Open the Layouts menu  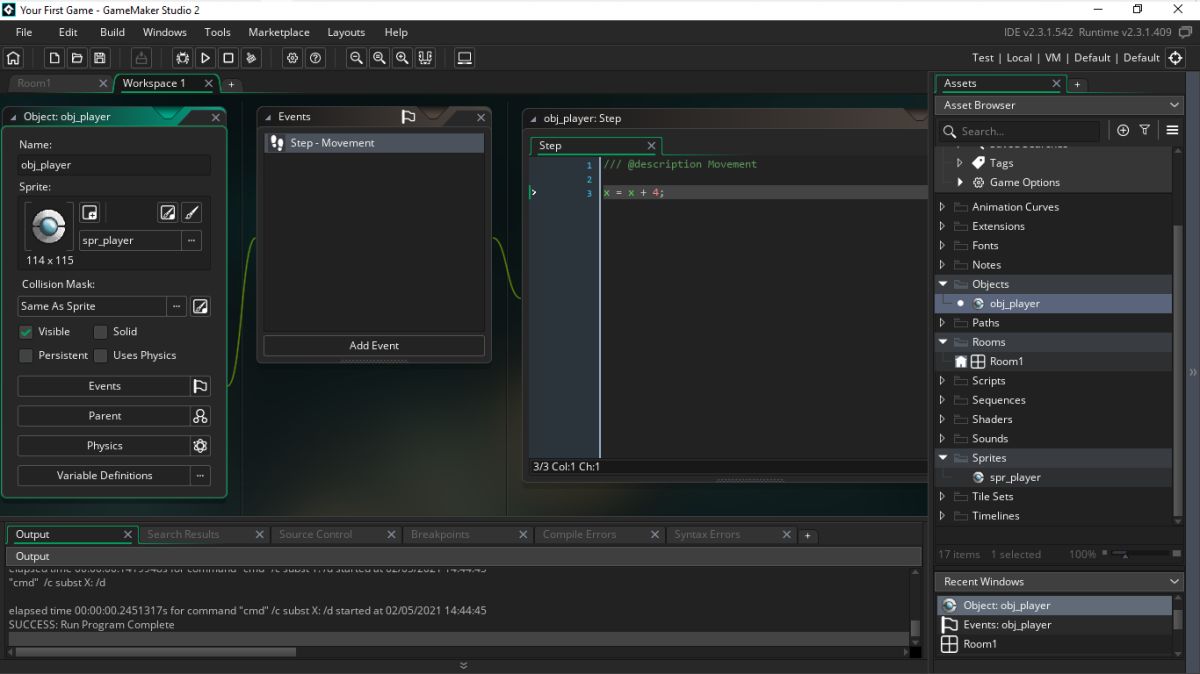click(346, 32)
